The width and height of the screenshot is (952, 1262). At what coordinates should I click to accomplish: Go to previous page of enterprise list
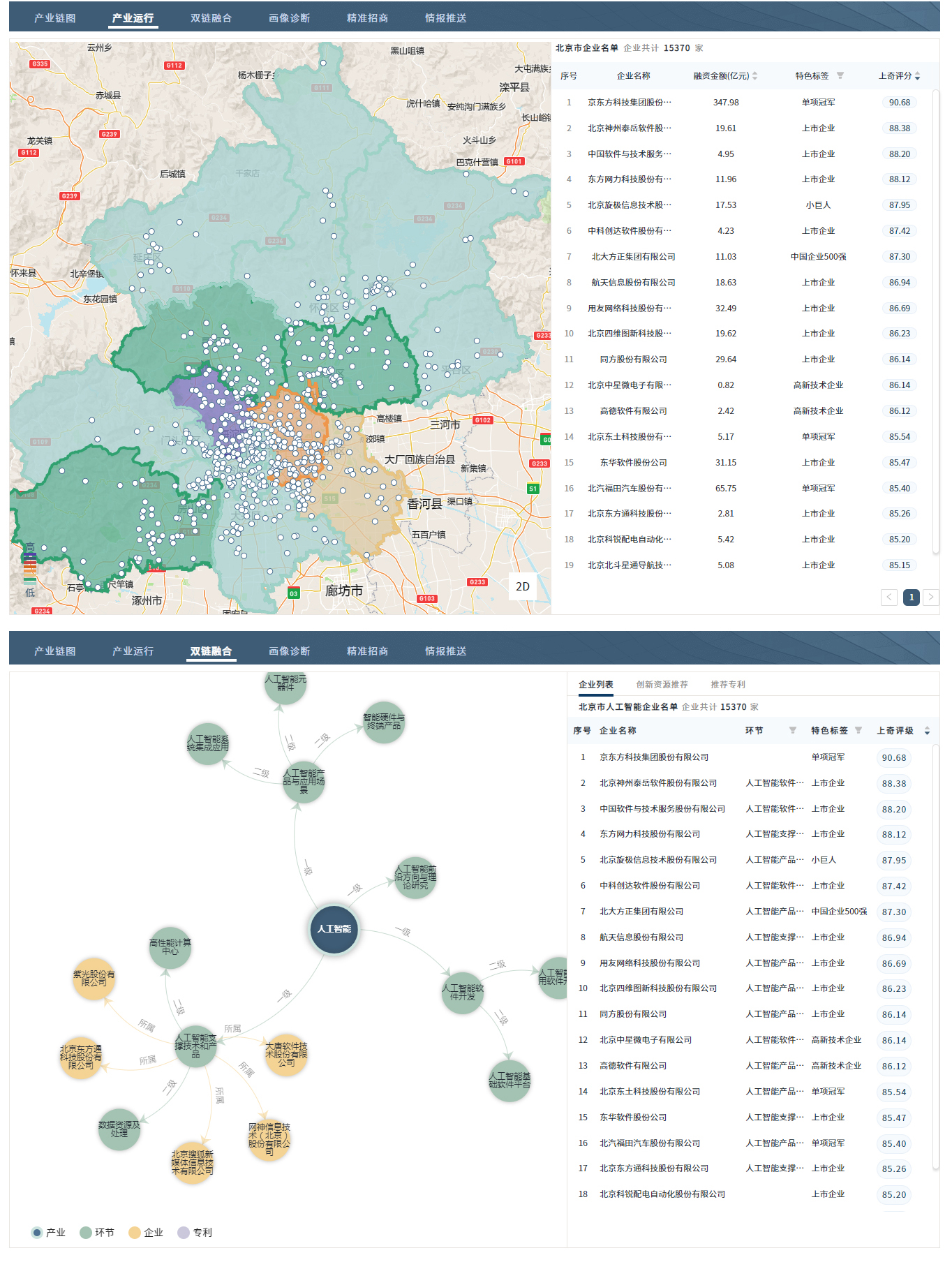click(889, 597)
